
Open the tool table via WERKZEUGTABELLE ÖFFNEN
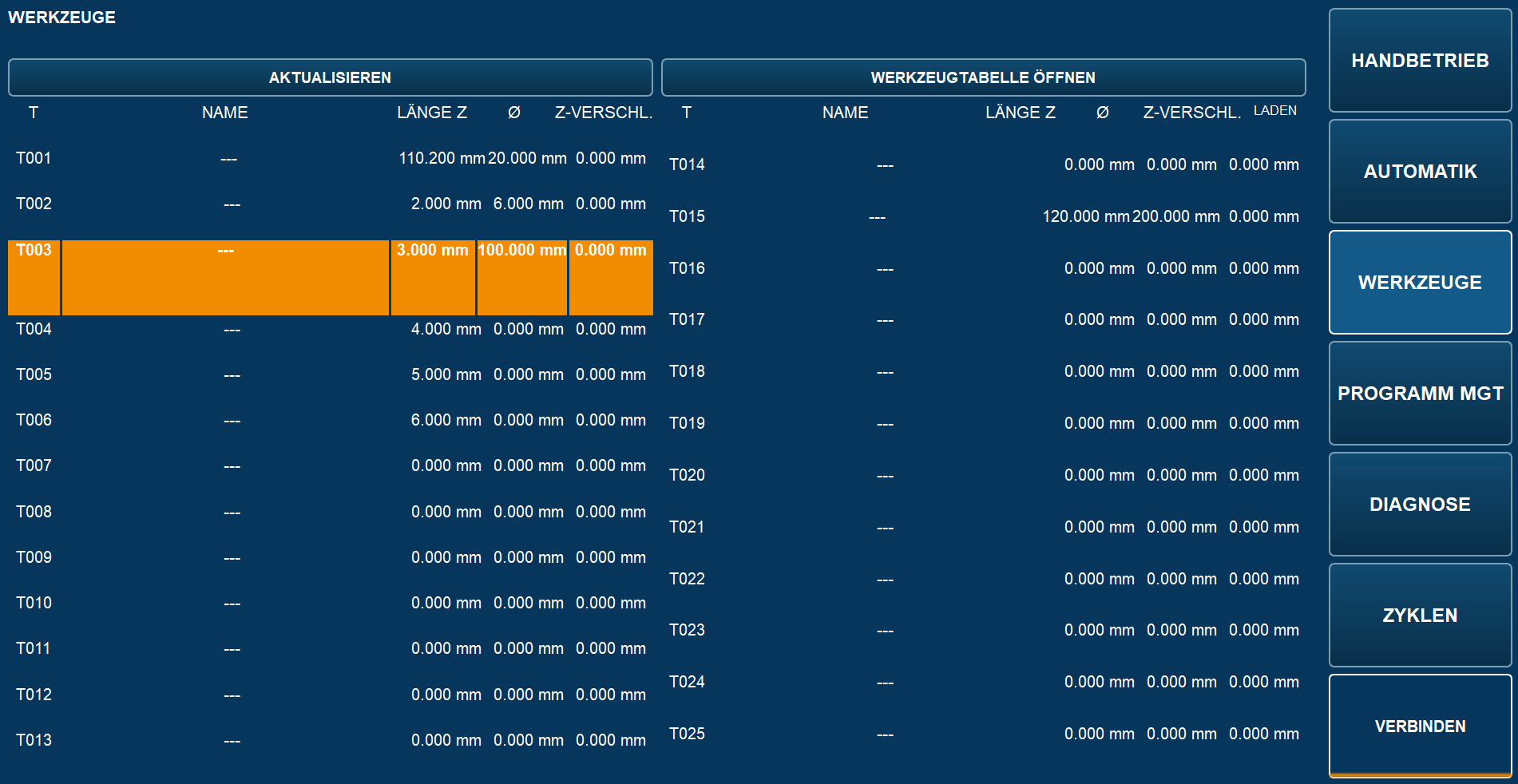(x=983, y=77)
